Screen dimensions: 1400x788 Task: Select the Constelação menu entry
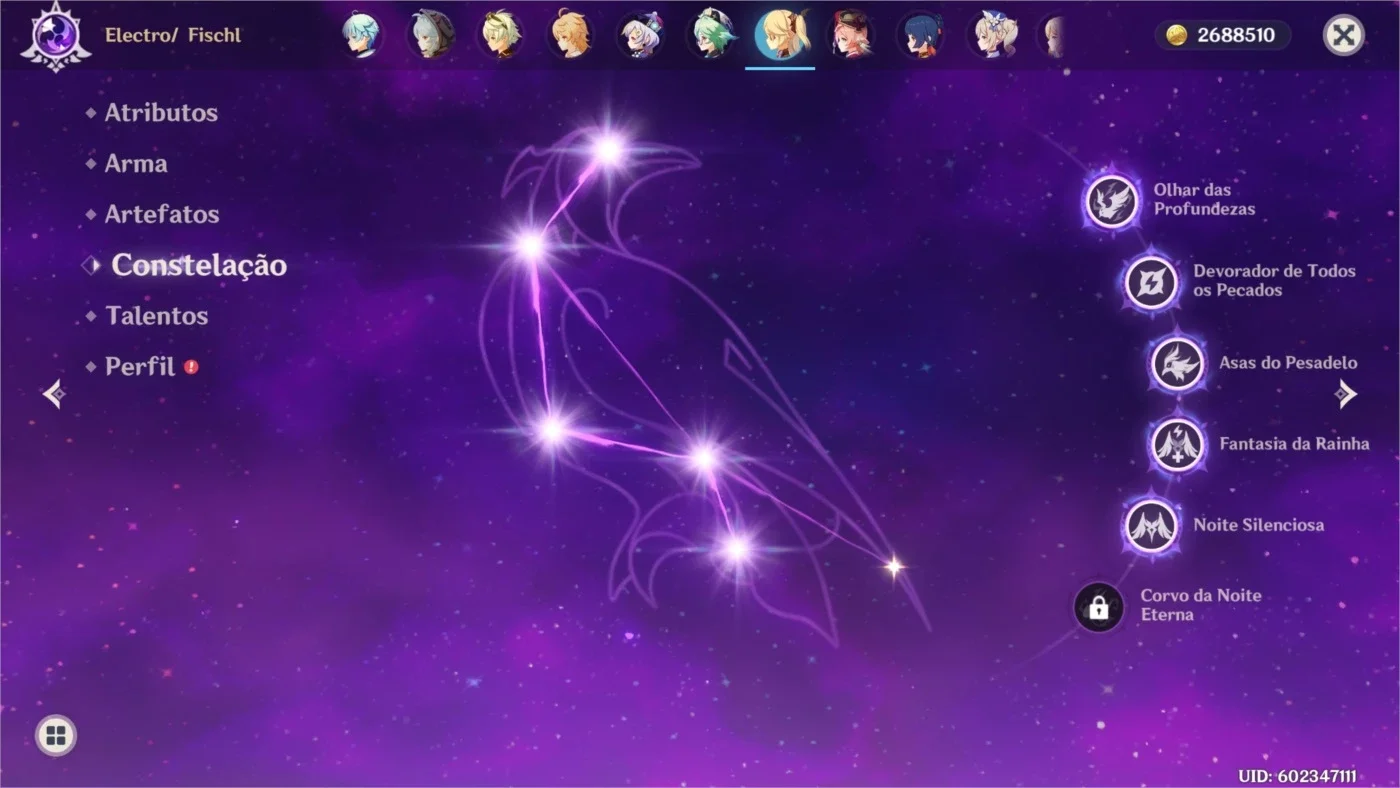199,265
